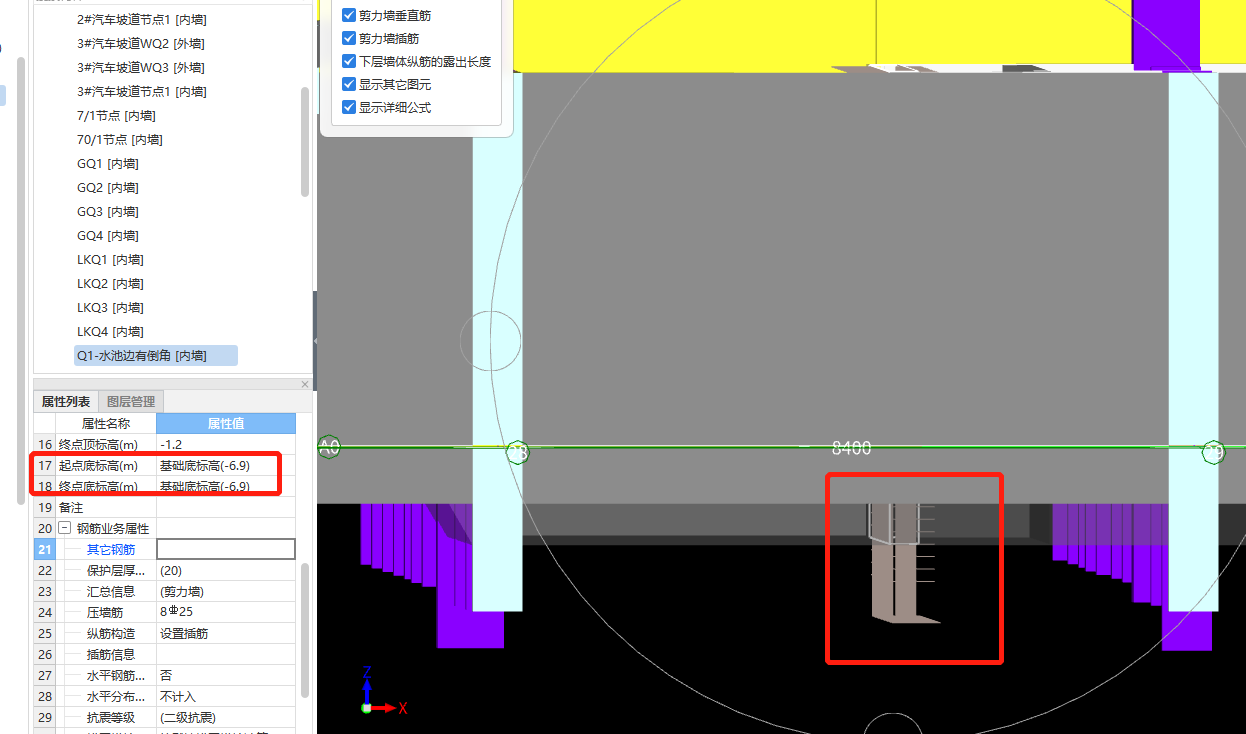The image size is (1246, 734).
Task: Collapse the 钢筋业务属性 group
Action: [64, 528]
